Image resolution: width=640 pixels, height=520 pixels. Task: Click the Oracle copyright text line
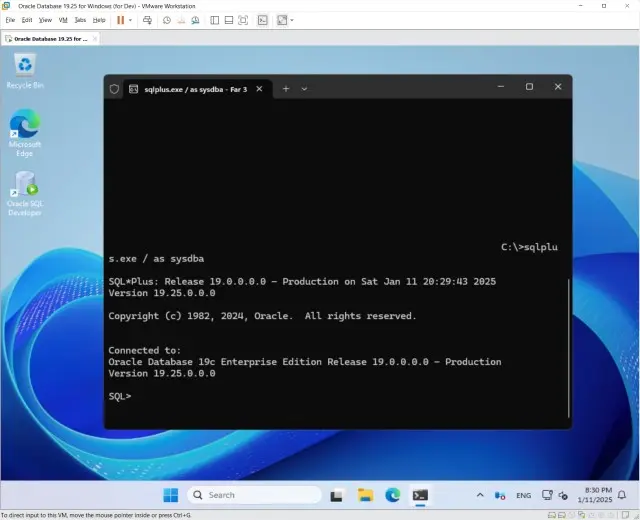coord(262,316)
